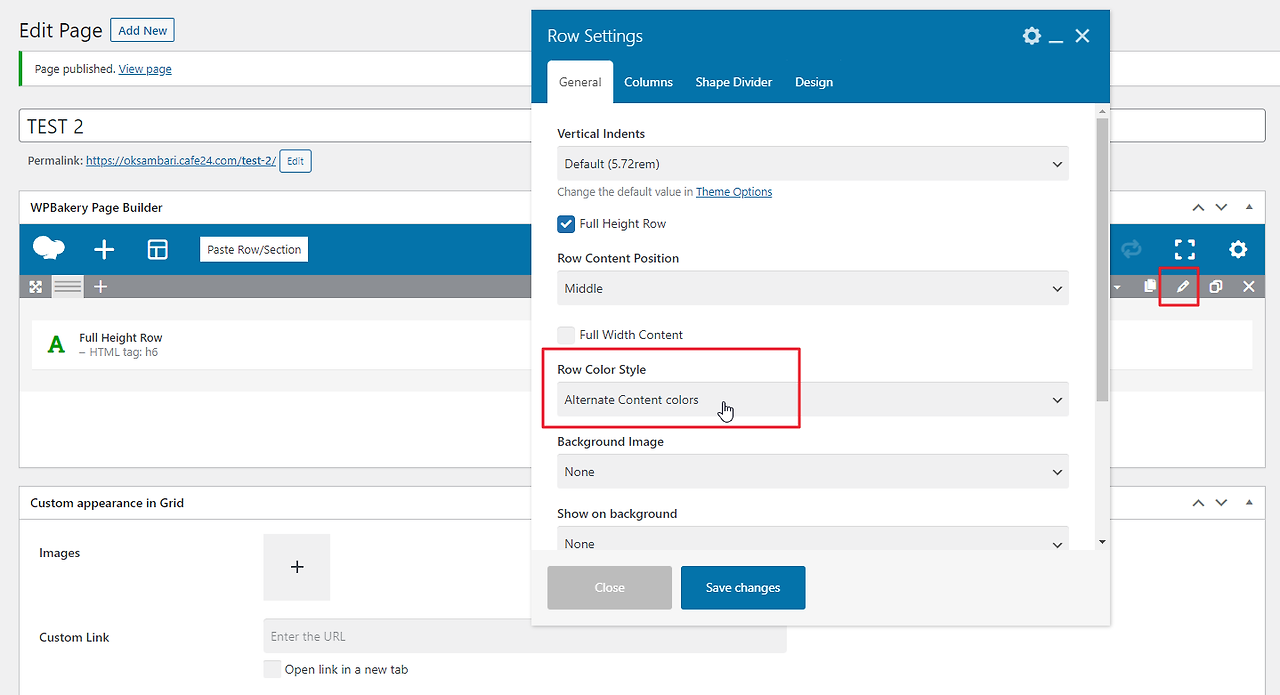Switch to the Design tab
Viewport: 1280px width, 695px height.
pos(814,82)
